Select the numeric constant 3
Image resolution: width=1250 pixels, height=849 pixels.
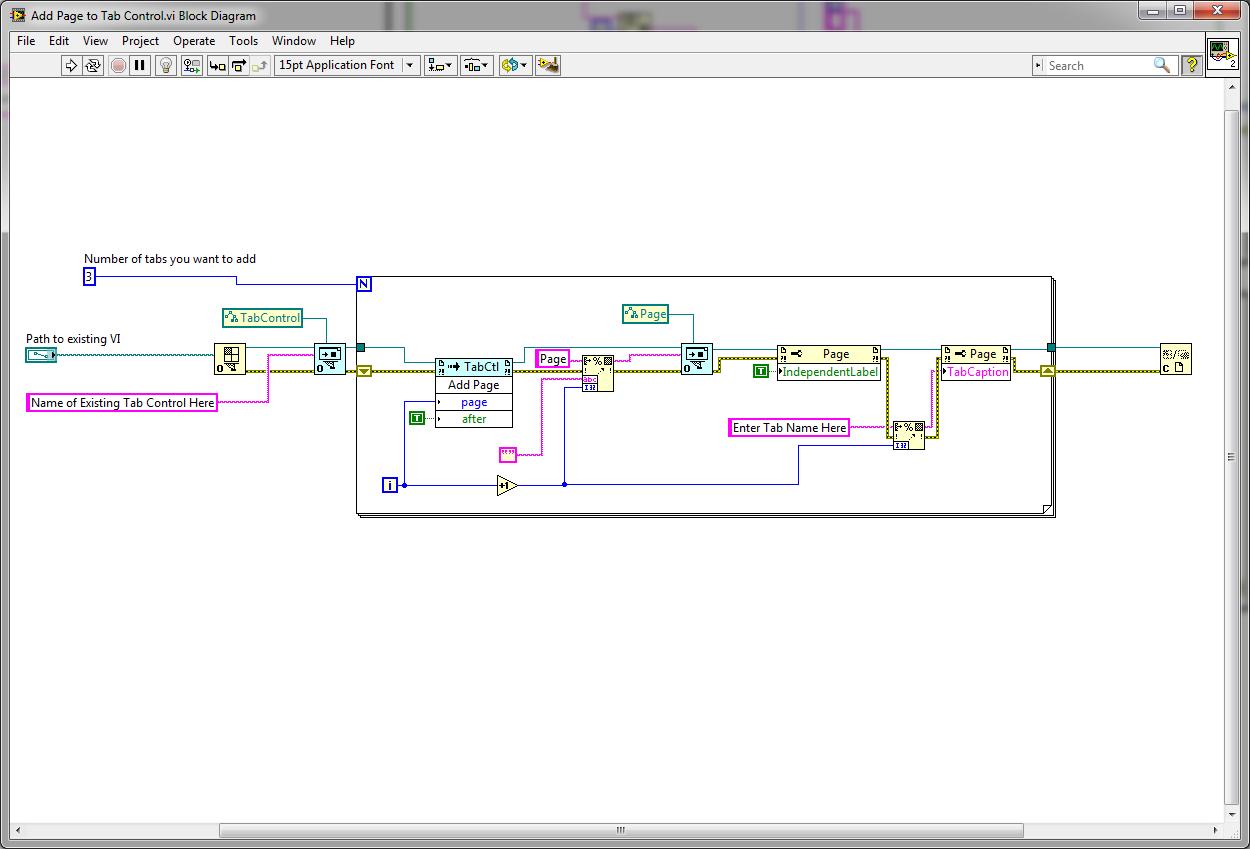pos(89,276)
